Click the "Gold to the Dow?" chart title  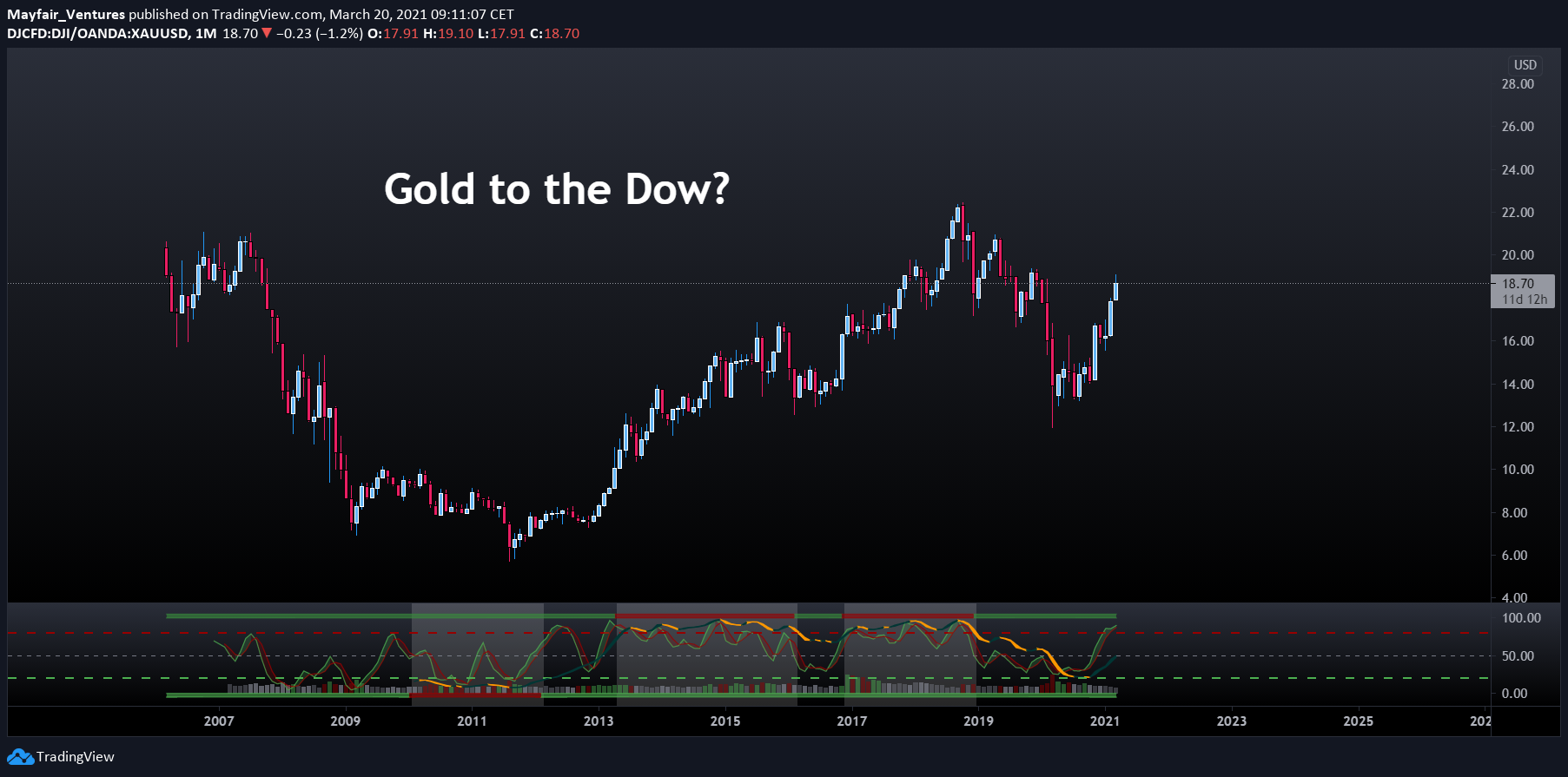(557, 189)
